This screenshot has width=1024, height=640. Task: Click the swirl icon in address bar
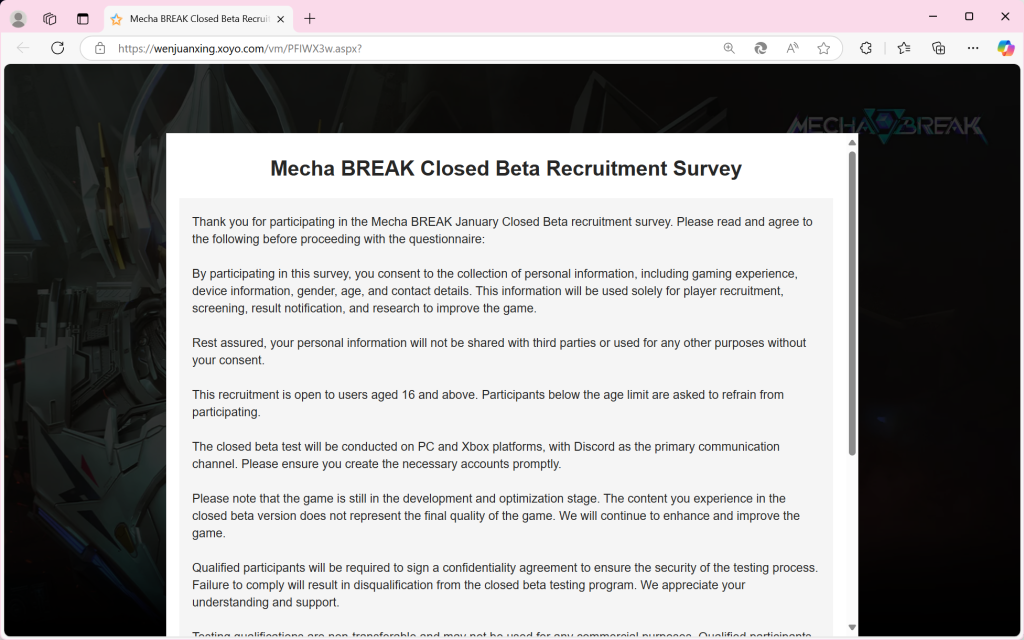point(760,48)
